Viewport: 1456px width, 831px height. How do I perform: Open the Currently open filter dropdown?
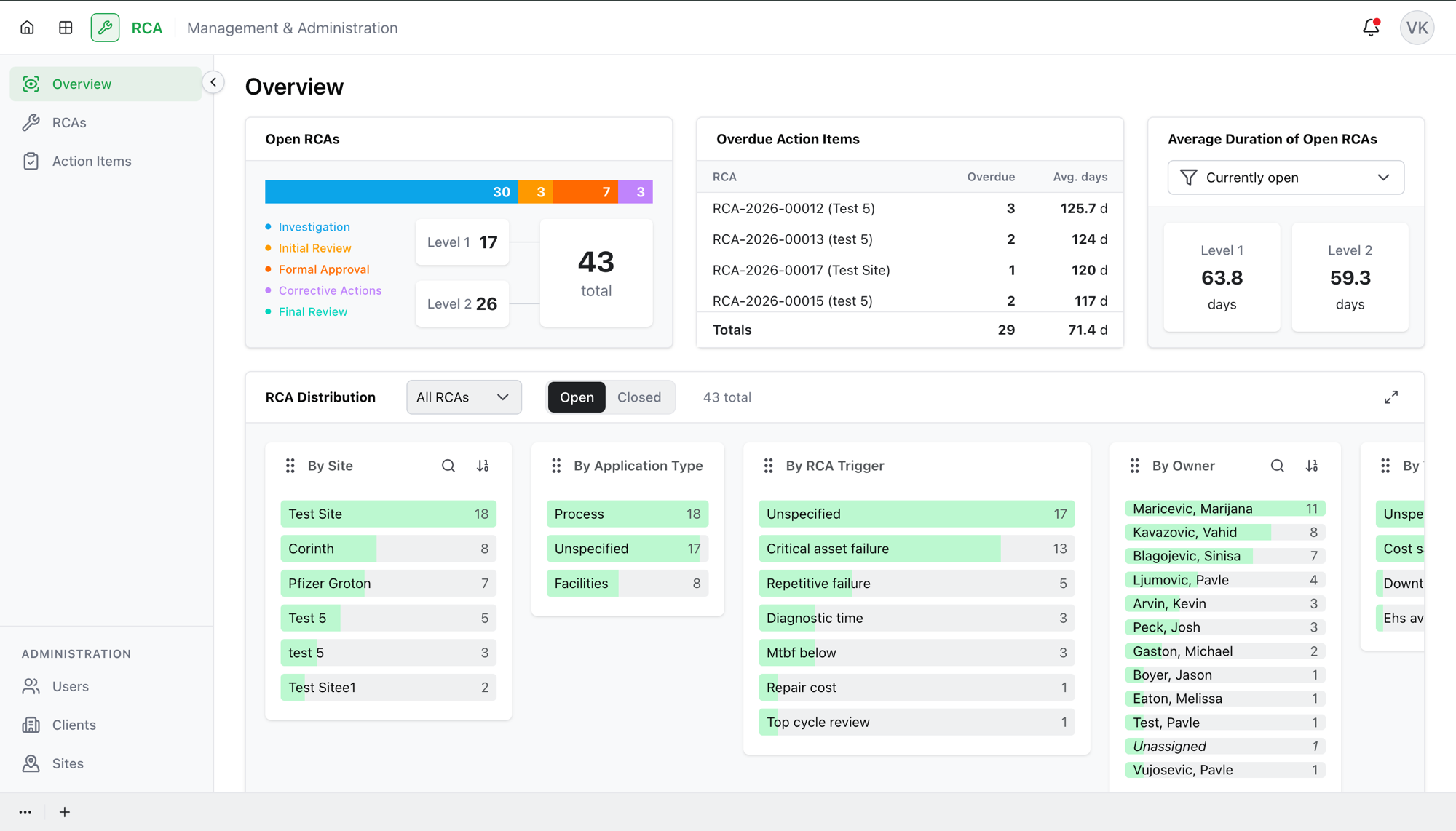point(1286,178)
